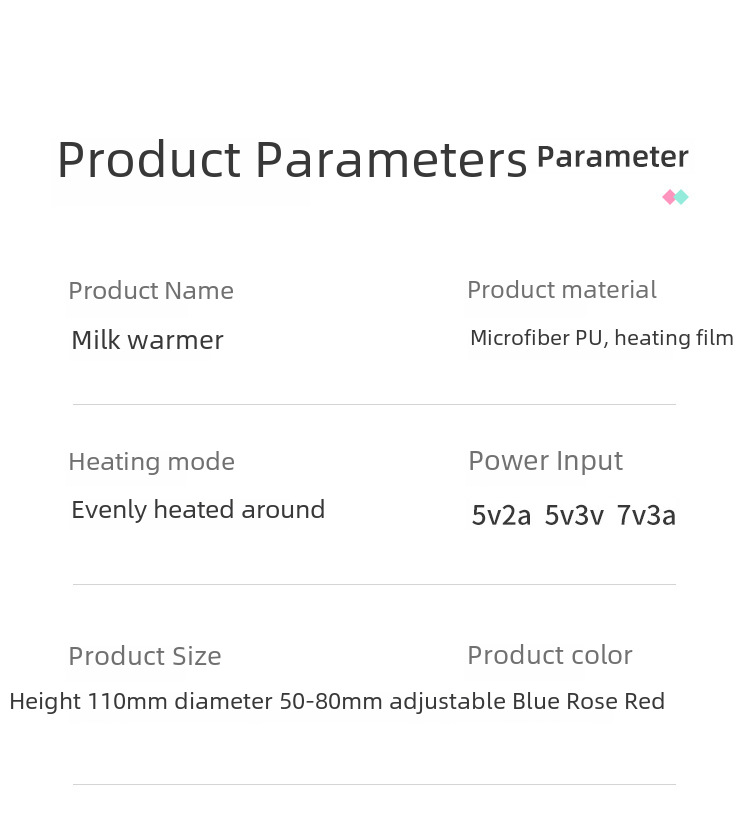
Task: Click the Product Parameters heading
Action: (292, 160)
